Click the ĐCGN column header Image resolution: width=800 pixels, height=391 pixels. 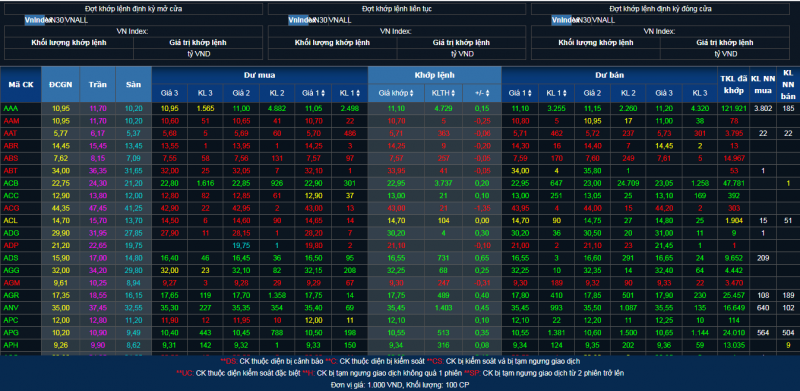pos(60,84)
